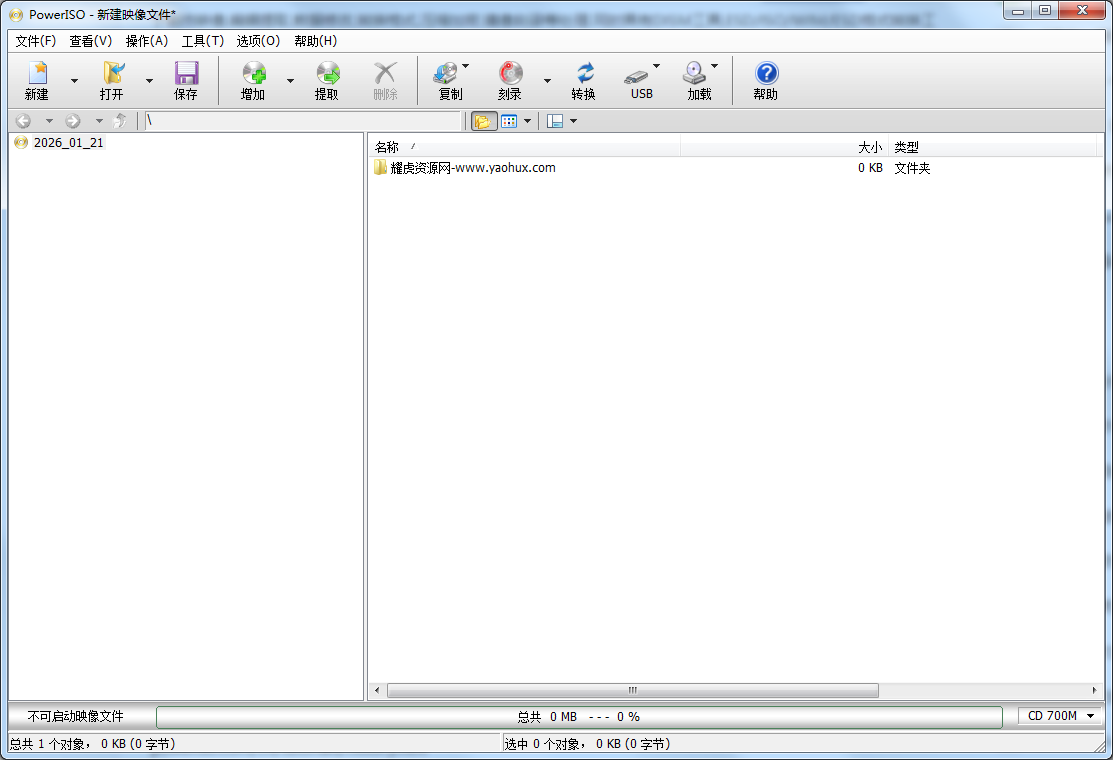Expand the dropdown arrow next to 新建

(74, 81)
